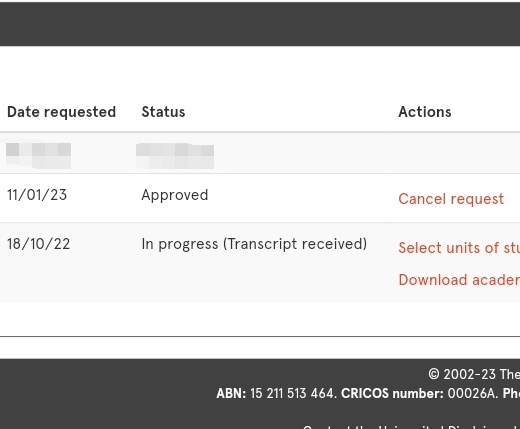Click the empty Actions cell in first row
This screenshot has width=520, height=429.
tap(455, 153)
